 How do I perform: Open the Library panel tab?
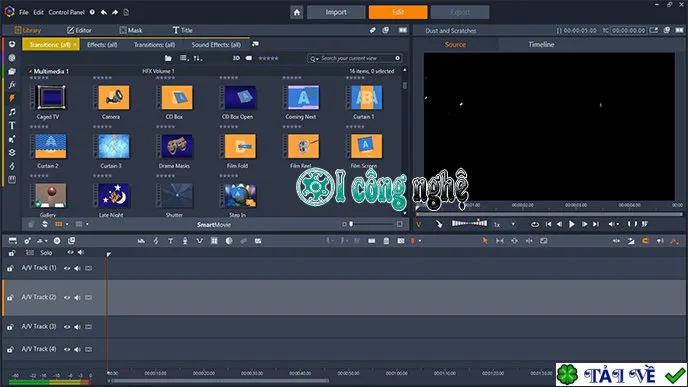[28, 30]
